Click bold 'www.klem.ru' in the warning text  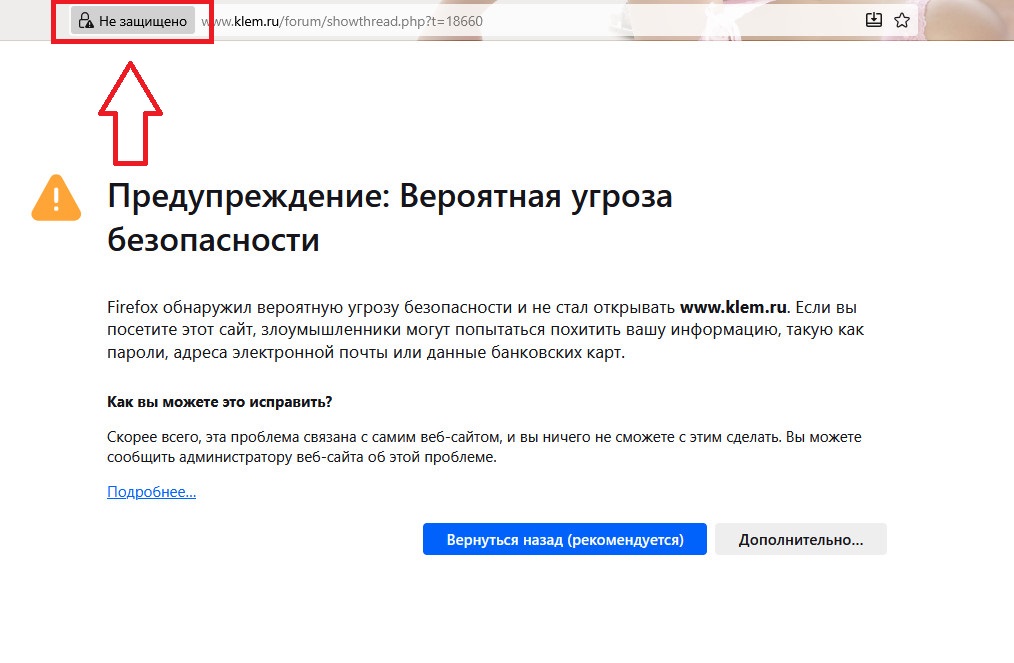tap(734, 306)
